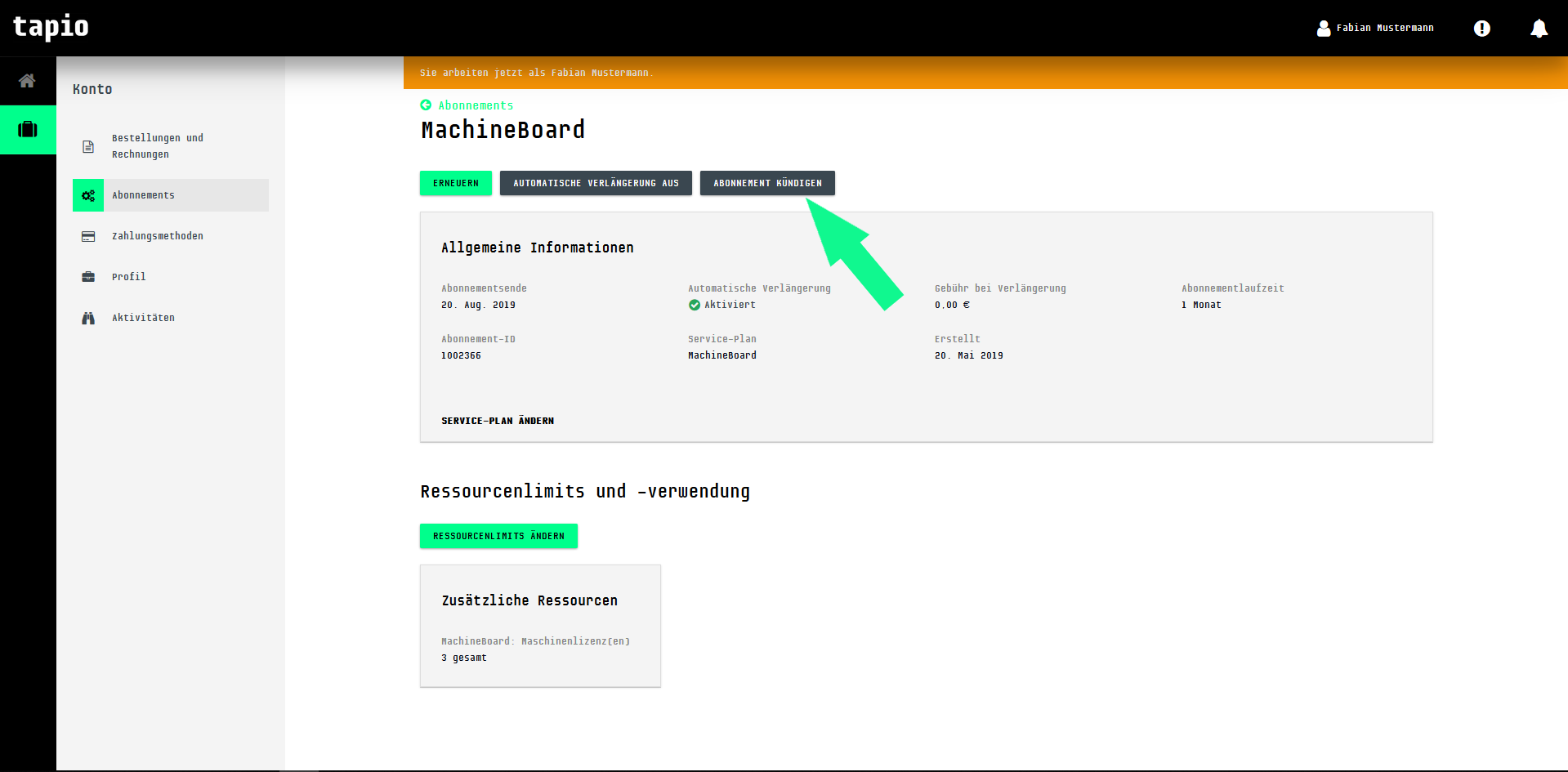Viewport: 1568px width, 772px height.
Task: Click the Service-Plan value MachineBoard
Action: pyautogui.click(x=722, y=355)
